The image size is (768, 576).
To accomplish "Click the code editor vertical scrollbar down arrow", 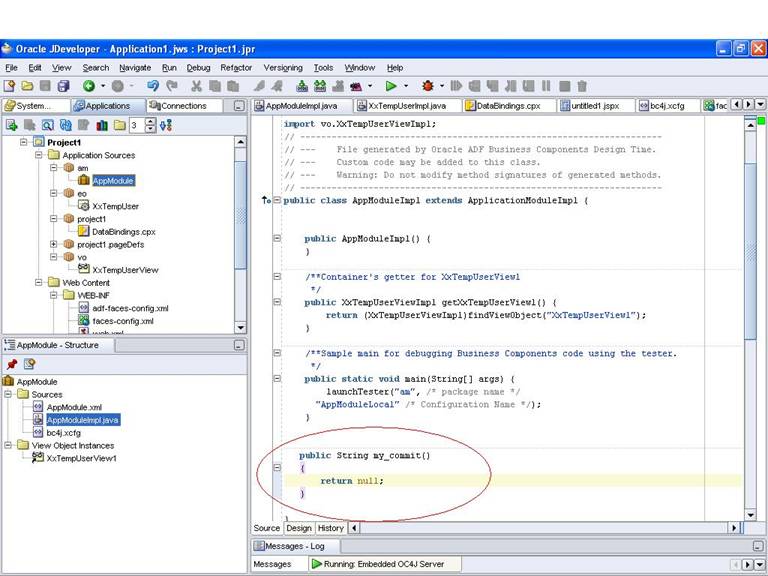I will [750, 514].
